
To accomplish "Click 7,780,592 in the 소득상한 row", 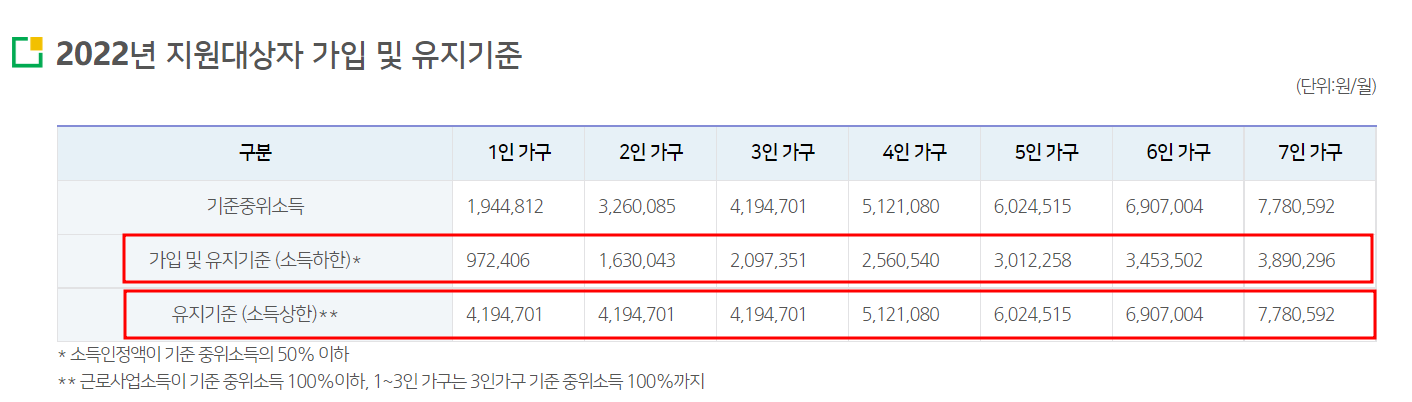I will [x=1297, y=314].
